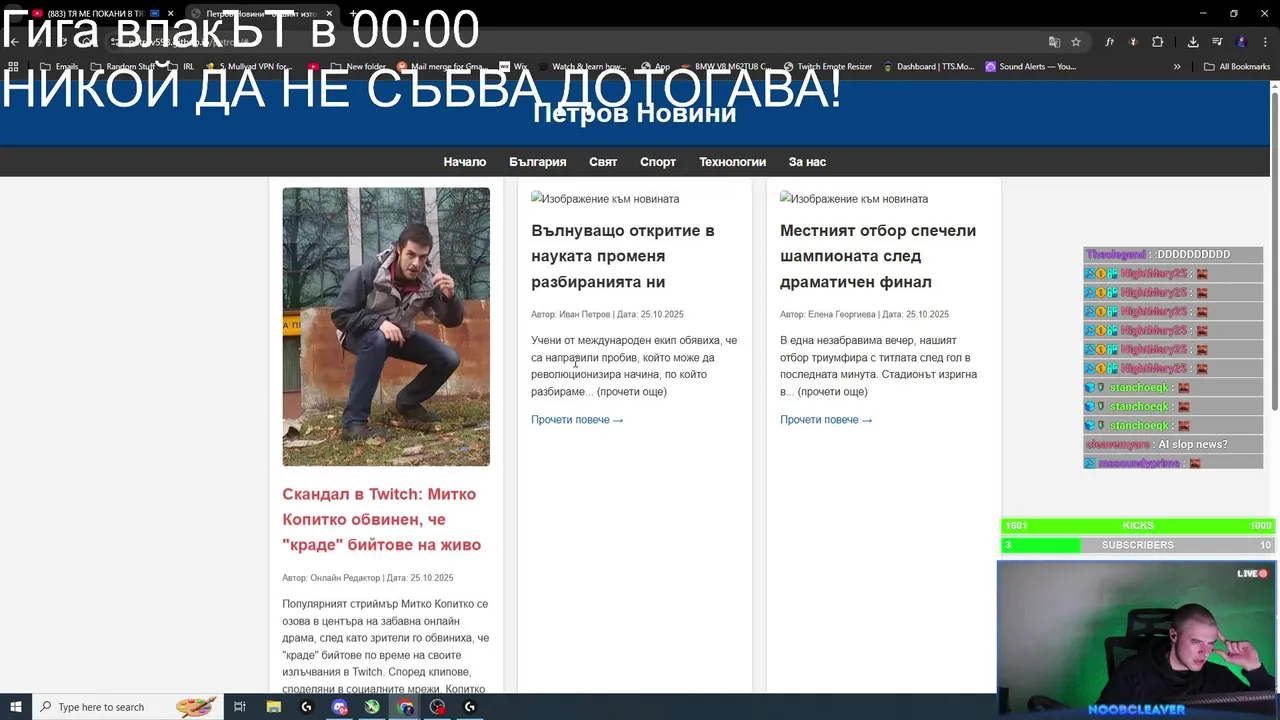Click the green KICKS progress bar
This screenshot has height=720, width=1280.
[x=1138, y=526]
